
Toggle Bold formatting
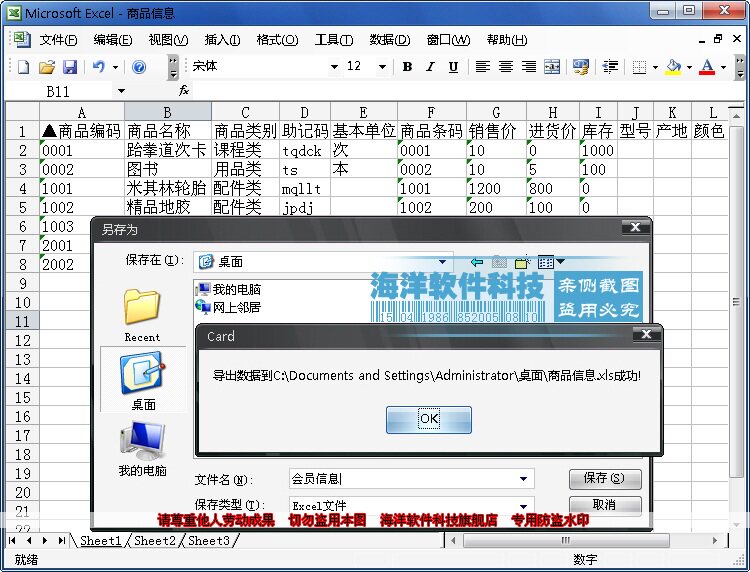point(407,67)
